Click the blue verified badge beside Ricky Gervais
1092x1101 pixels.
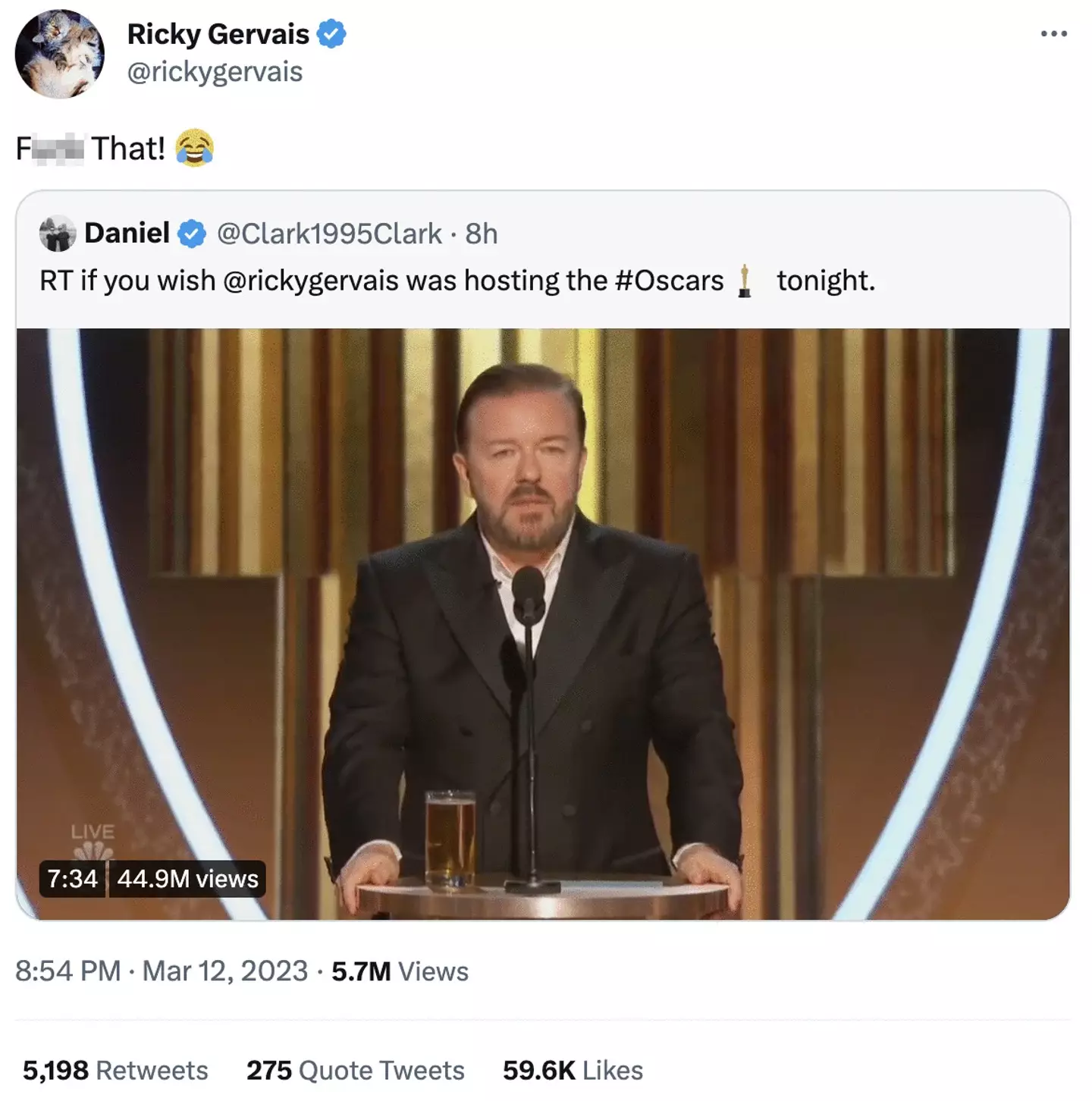coord(331,34)
